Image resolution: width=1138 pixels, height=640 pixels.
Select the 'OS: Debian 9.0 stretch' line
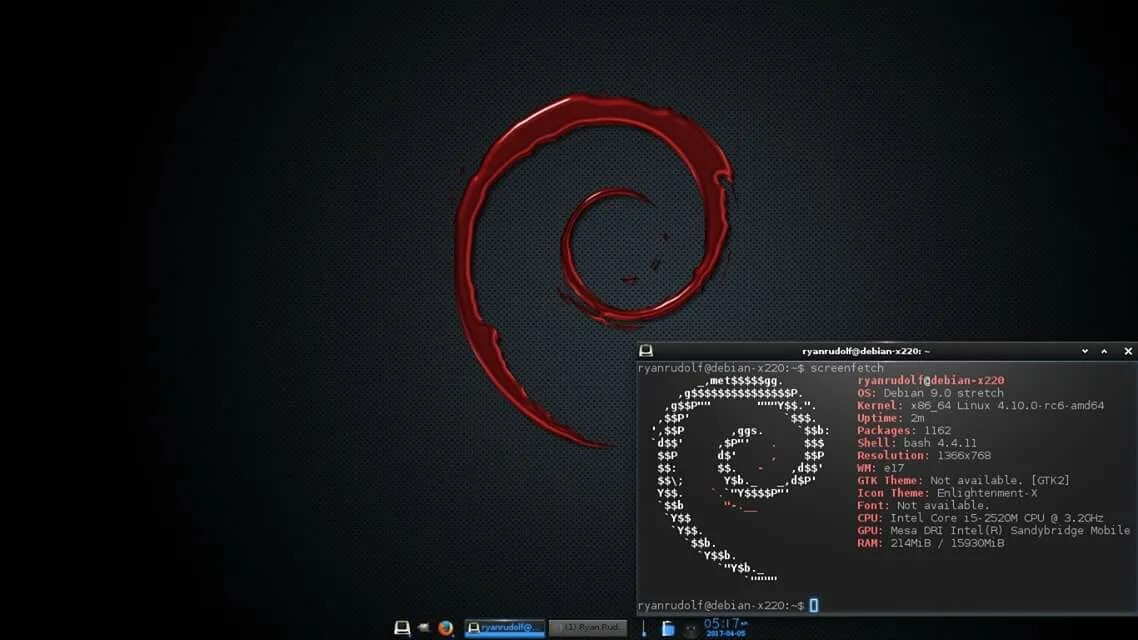click(x=930, y=393)
